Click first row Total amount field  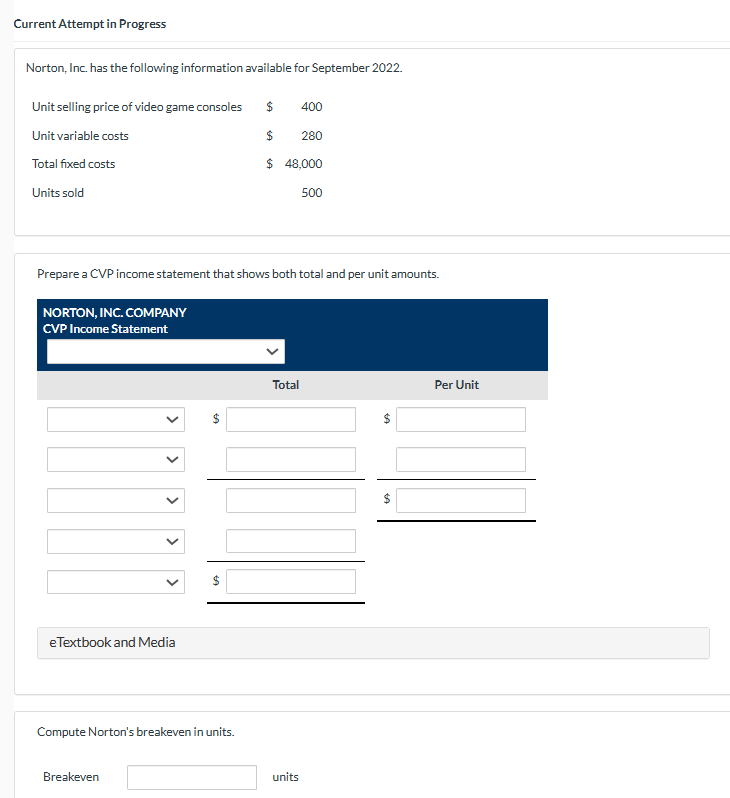(x=291, y=419)
